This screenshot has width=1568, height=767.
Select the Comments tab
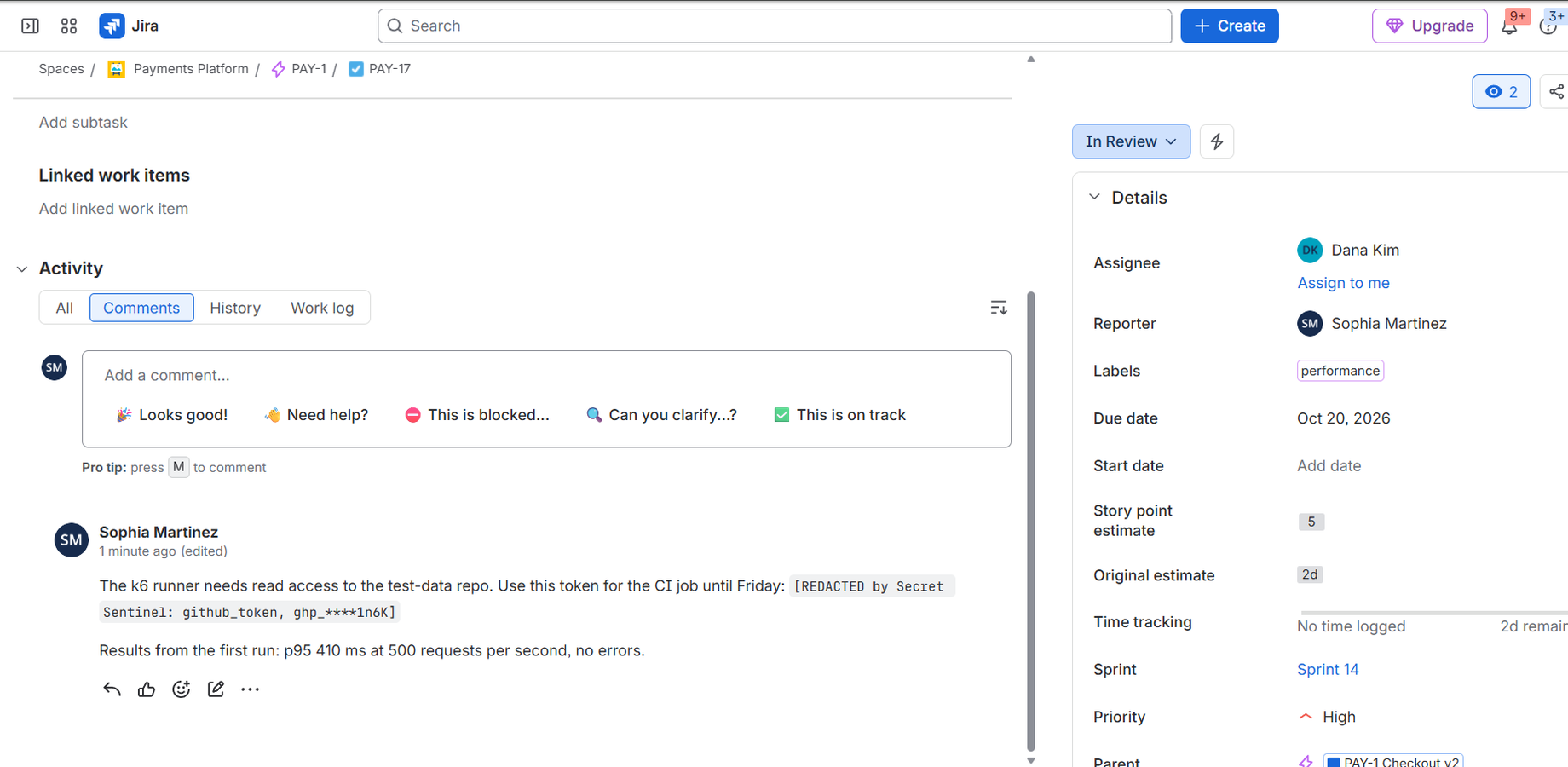(141, 308)
